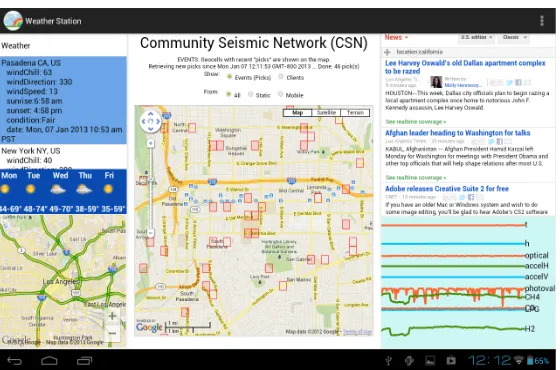Viewport: 560px width, 370px height.
Task: Click the optical sensor trace label
Action: 536,256
